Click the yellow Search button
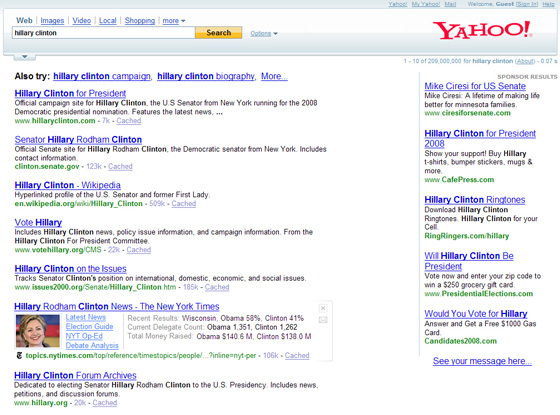The width and height of the screenshot is (560, 415). 219,33
